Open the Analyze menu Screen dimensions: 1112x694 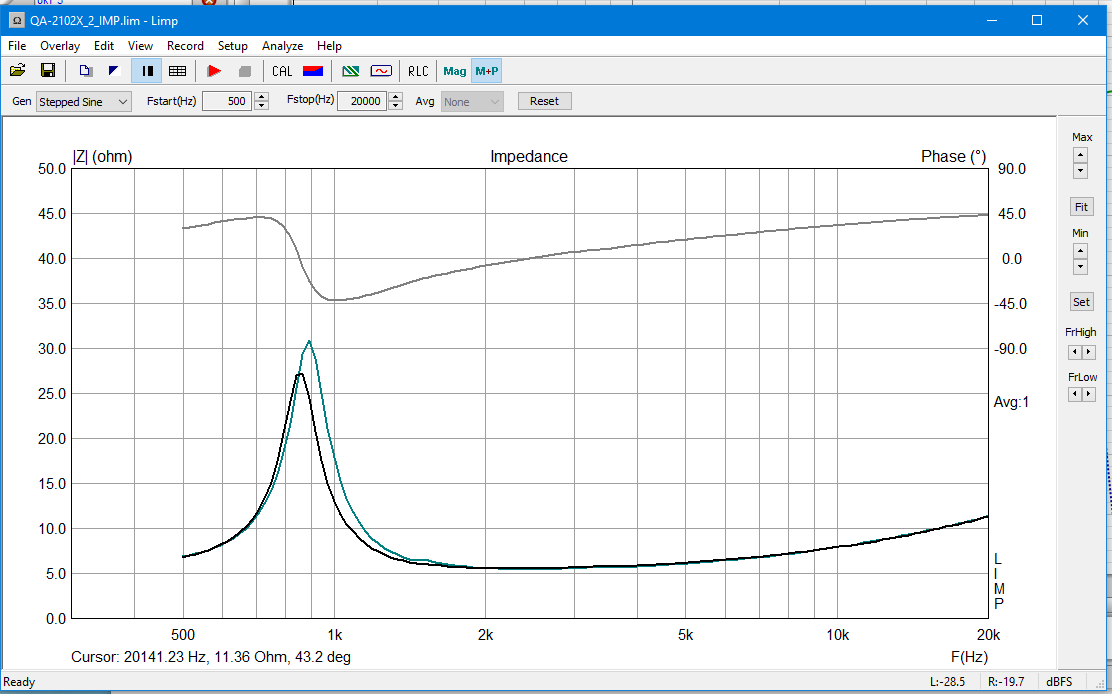pyautogui.click(x=282, y=46)
